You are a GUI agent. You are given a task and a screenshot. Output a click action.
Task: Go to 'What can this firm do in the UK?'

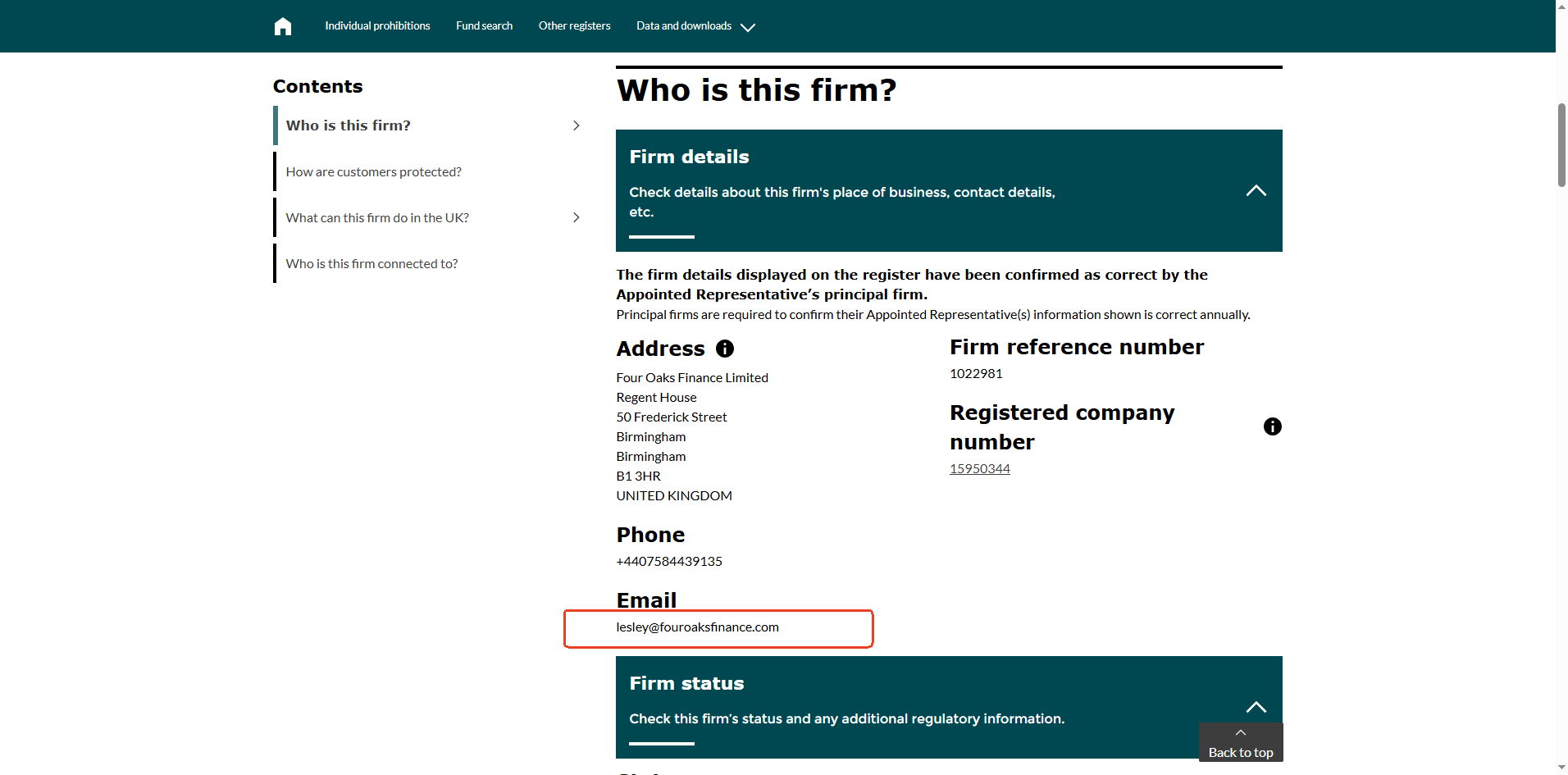click(377, 218)
